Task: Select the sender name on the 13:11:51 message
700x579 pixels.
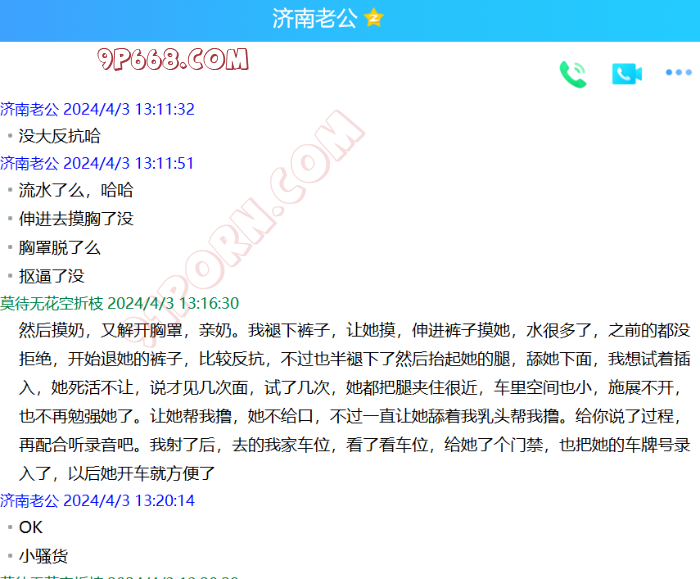Action: [x=30, y=163]
